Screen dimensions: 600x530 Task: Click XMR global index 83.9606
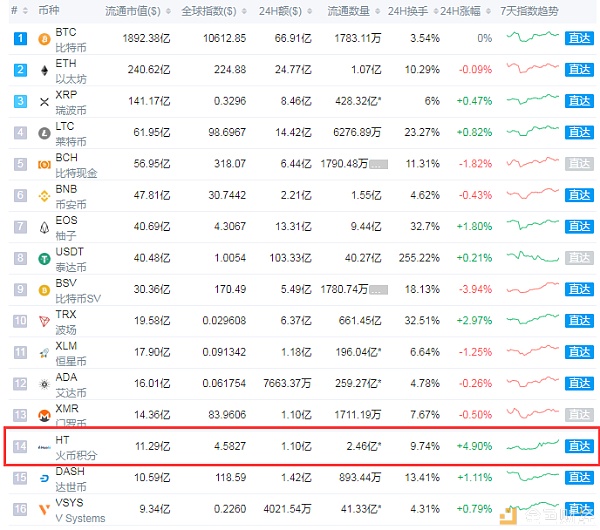coord(227,415)
